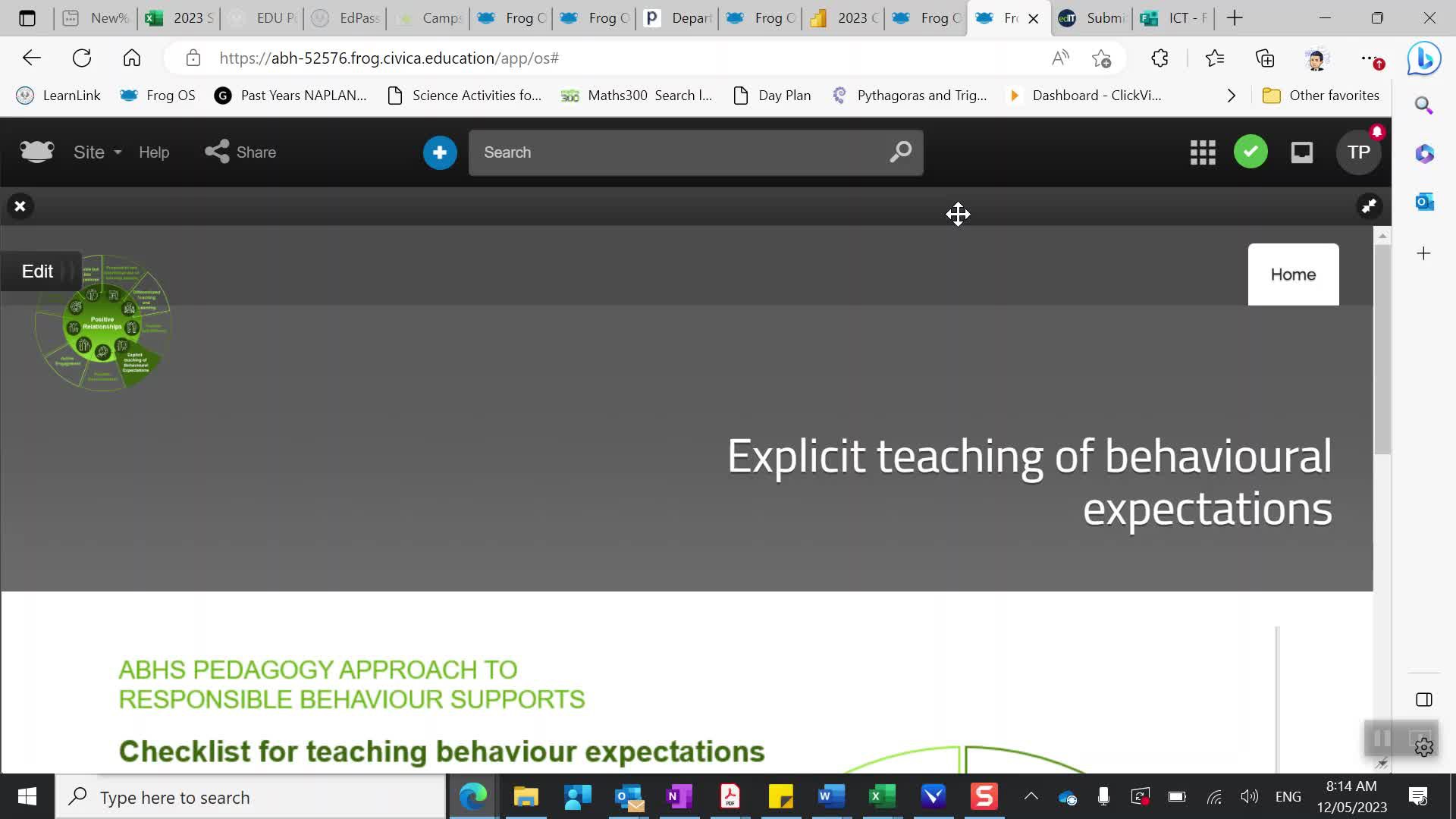
Task: Click the Home button on page
Action: point(1293,275)
